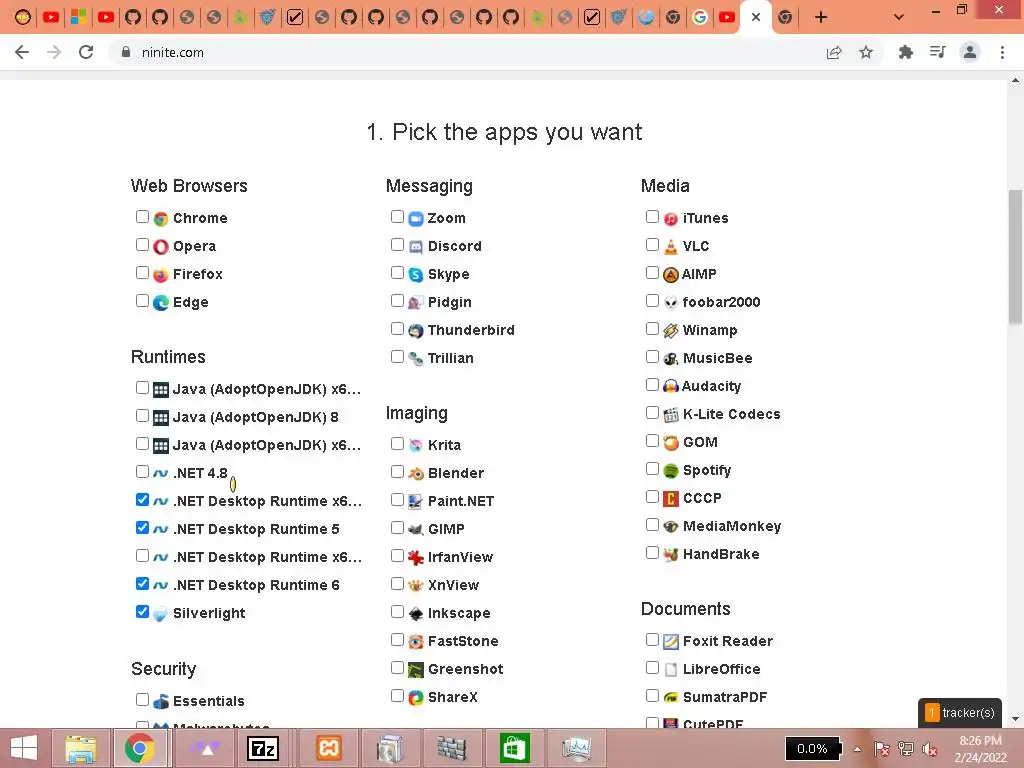Screen dimensions: 1024x768
Task: Open File Explorer from the taskbar
Action: (80, 748)
